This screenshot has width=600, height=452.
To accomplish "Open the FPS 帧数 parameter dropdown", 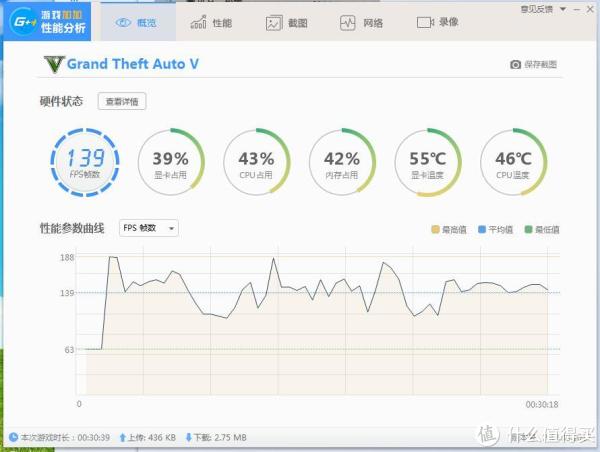I will pos(148,228).
